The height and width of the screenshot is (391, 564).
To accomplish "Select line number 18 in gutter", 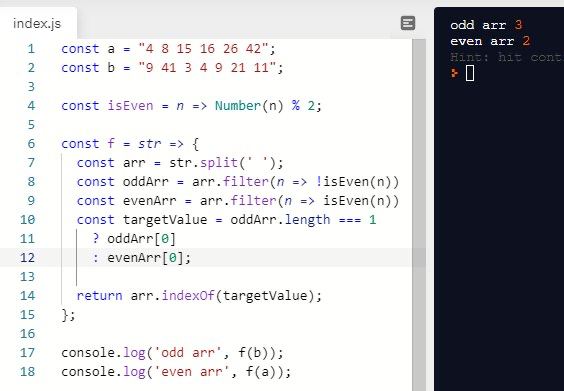I will pos(27,372).
